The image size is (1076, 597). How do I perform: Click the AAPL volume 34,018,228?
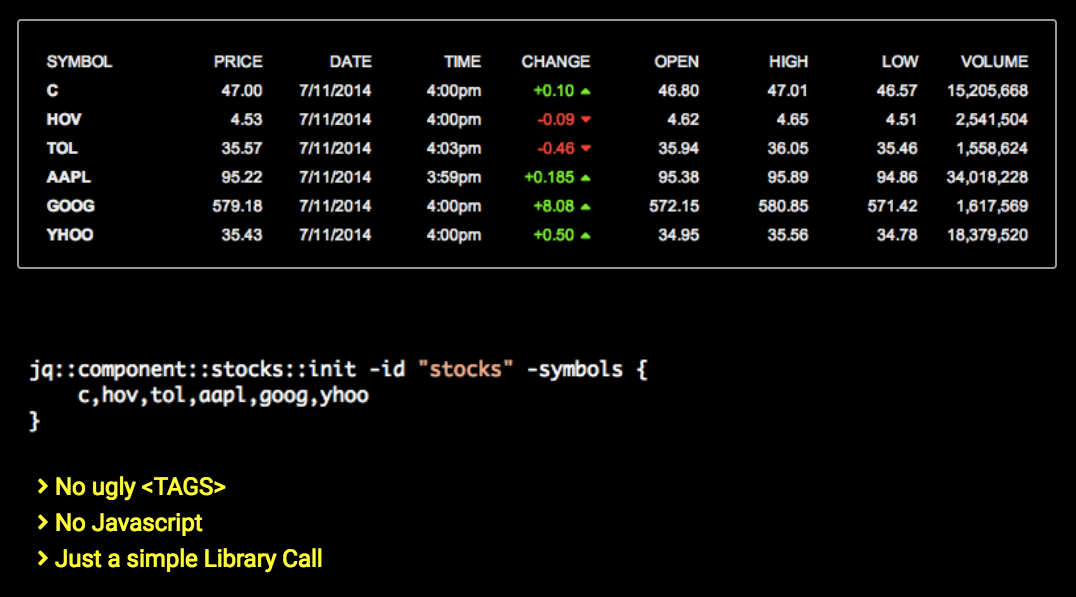click(987, 178)
